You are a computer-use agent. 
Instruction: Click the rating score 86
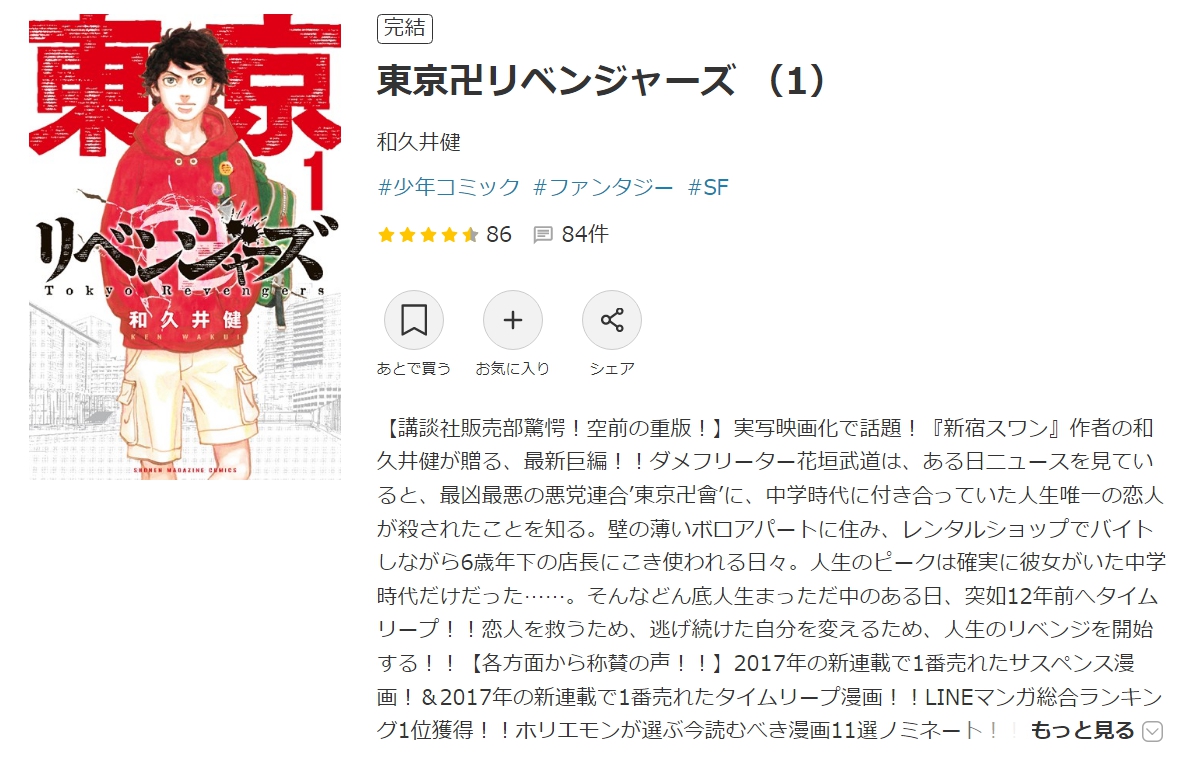499,234
